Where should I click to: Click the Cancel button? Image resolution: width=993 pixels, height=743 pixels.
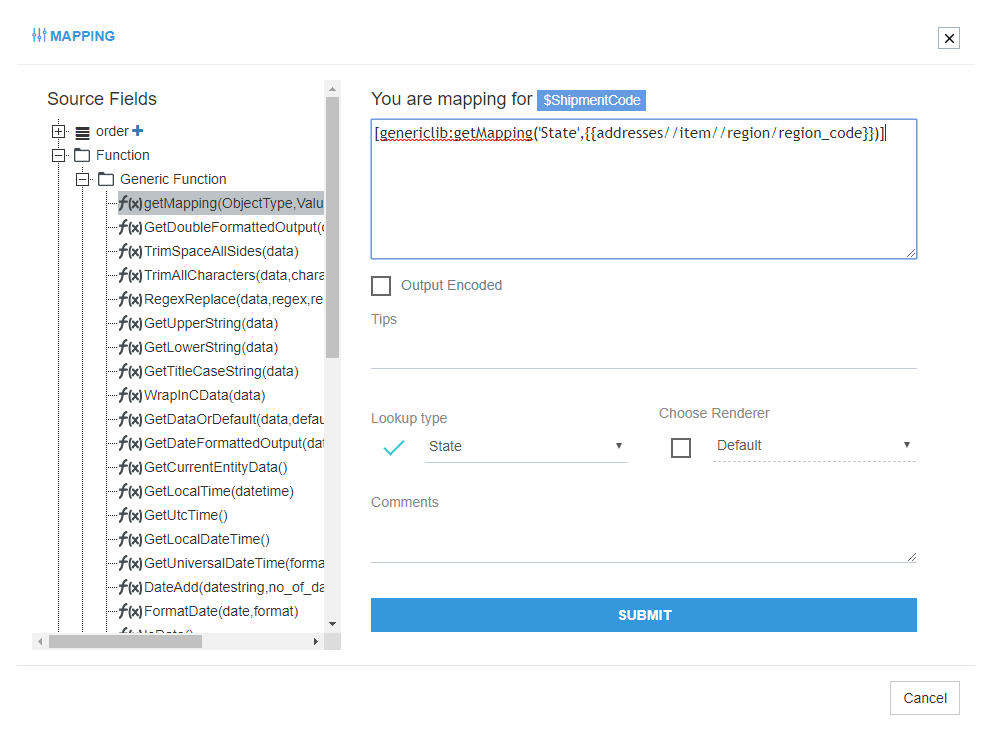tap(924, 698)
